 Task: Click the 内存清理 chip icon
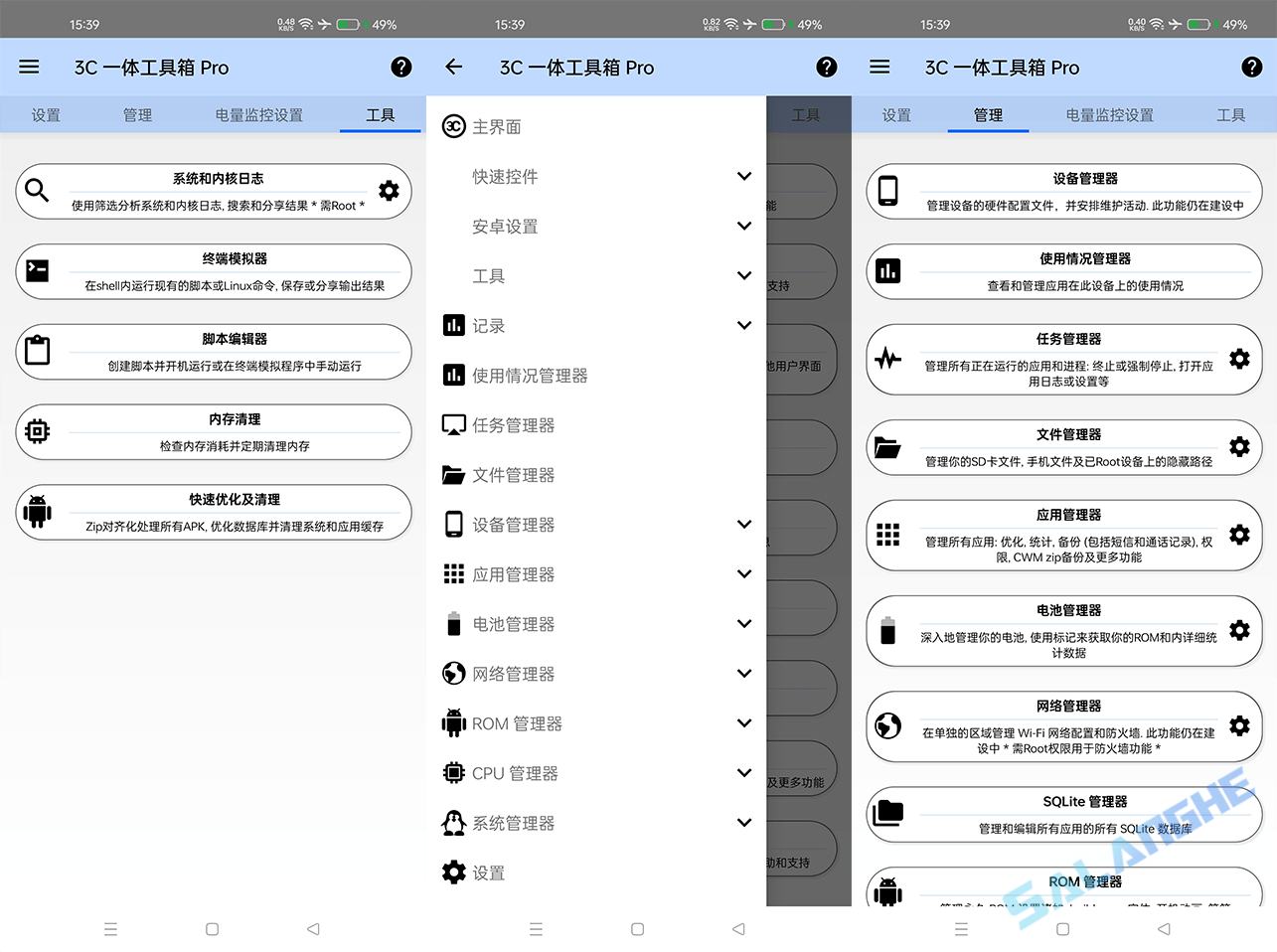pos(39,432)
